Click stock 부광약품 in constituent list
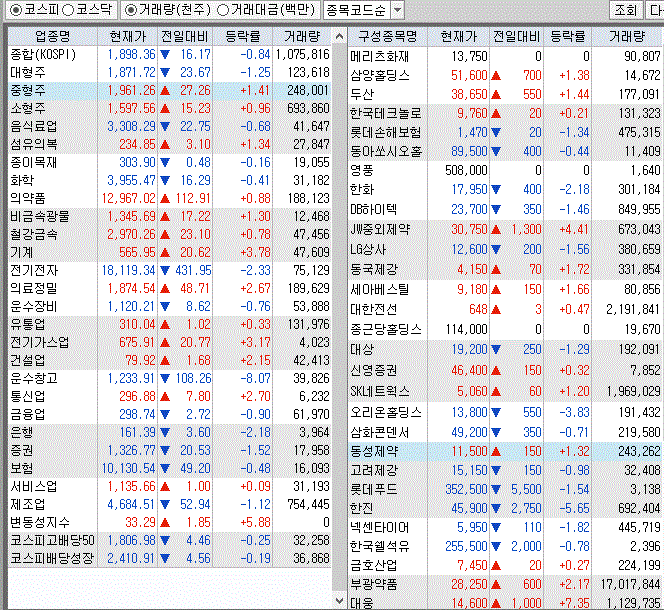The width and height of the screenshot is (664, 610). (374, 585)
